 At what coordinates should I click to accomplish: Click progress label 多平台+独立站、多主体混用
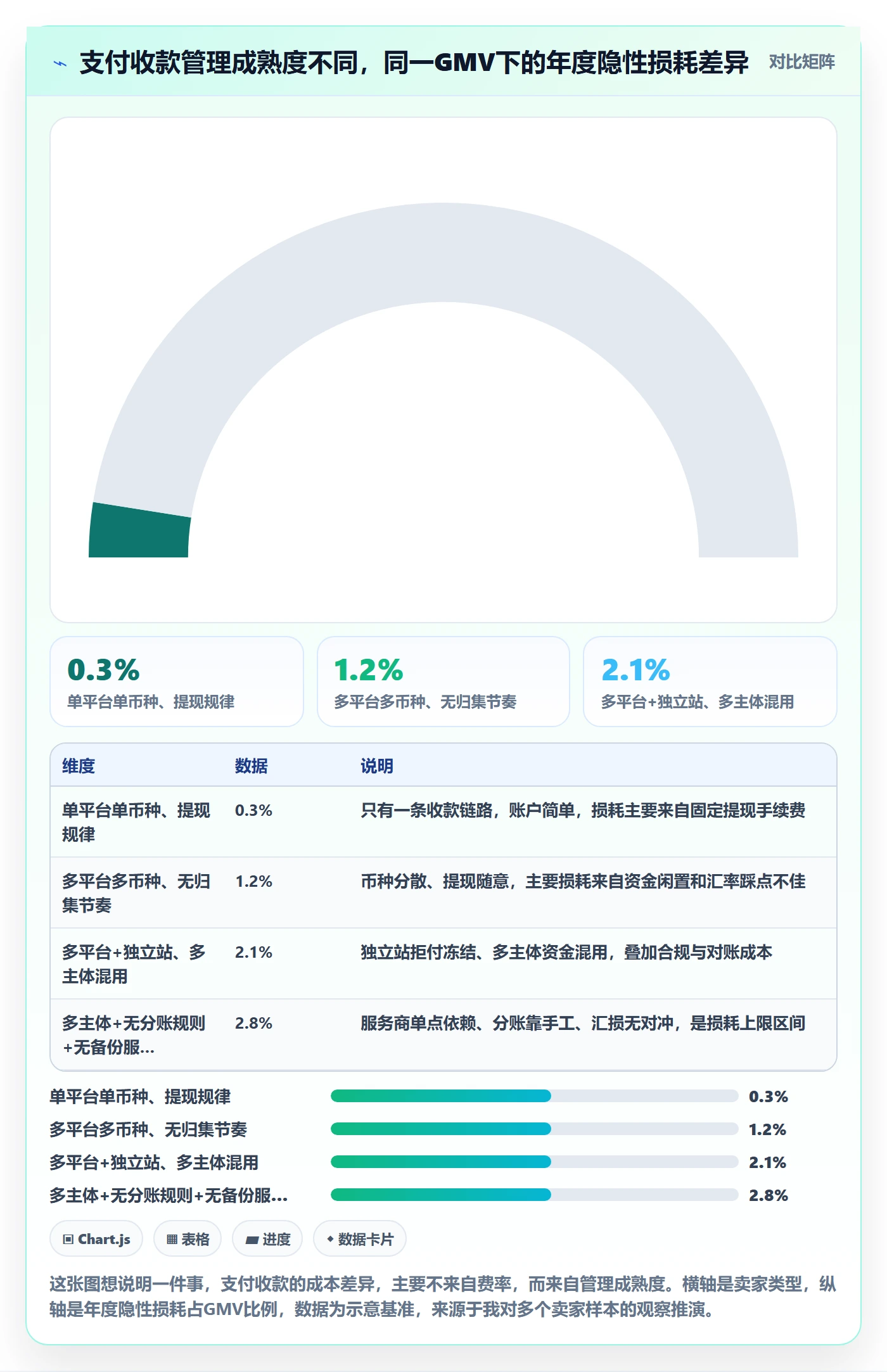(154, 1162)
